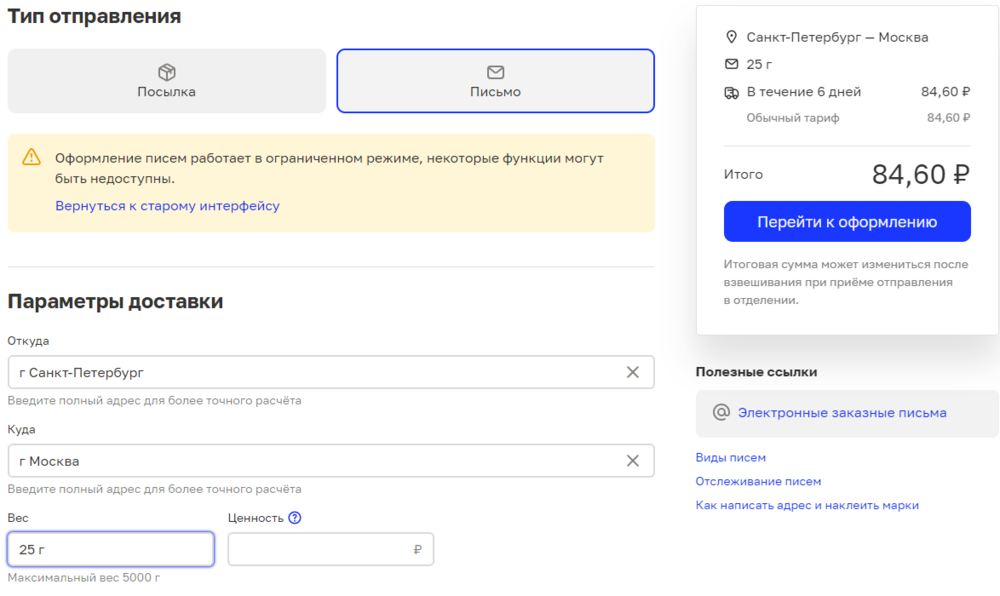Image resolution: width=1000 pixels, height=596 pixels.
Task: Click the location pin icon in summary
Action: click(x=731, y=37)
